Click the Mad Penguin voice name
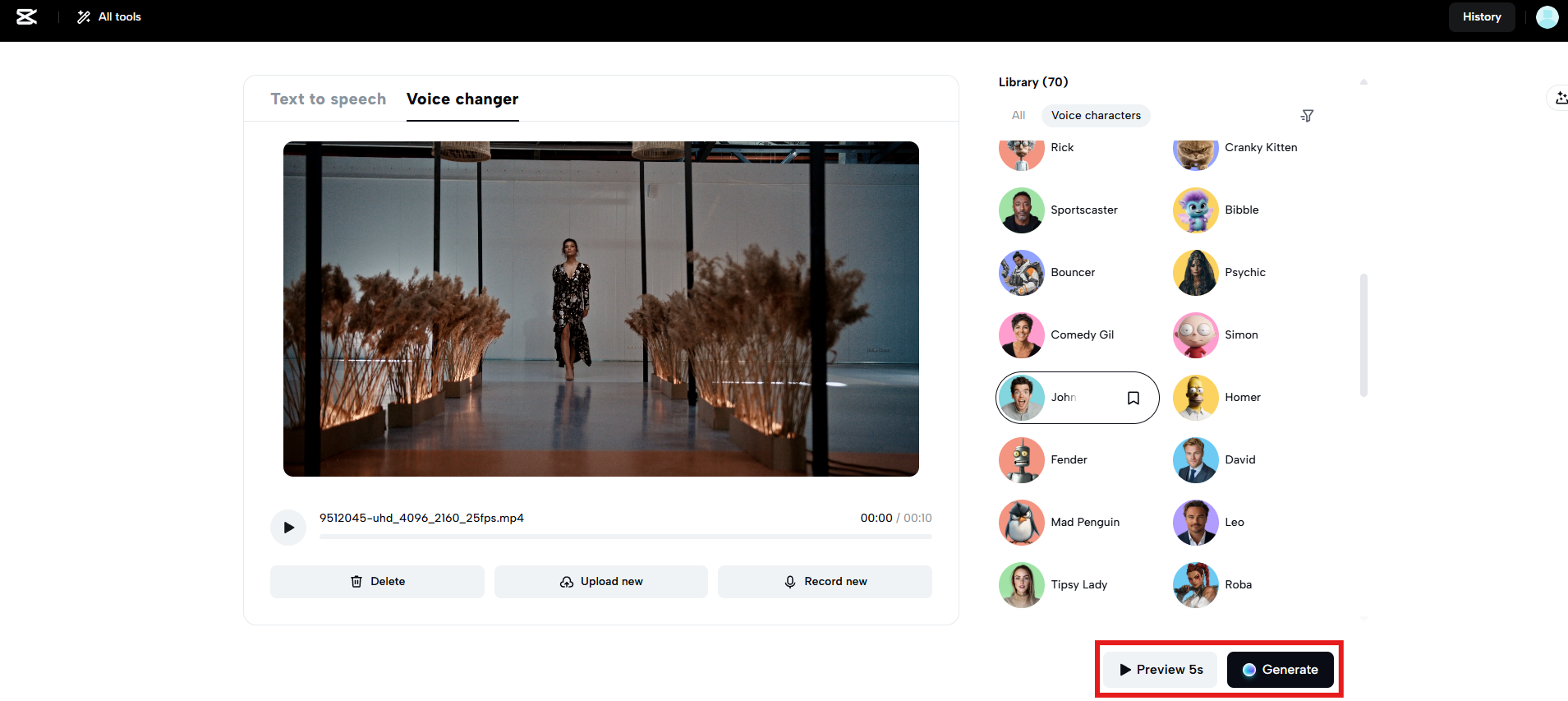The width and height of the screenshot is (1568, 701). tap(1085, 523)
